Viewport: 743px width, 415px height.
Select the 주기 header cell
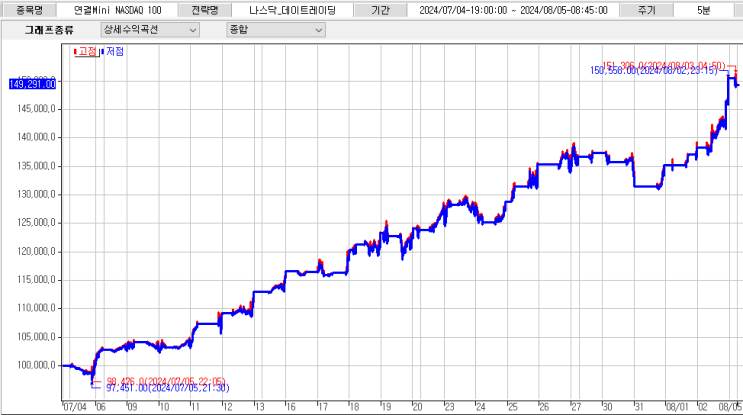pyautogui.click(x=646, y=10)
